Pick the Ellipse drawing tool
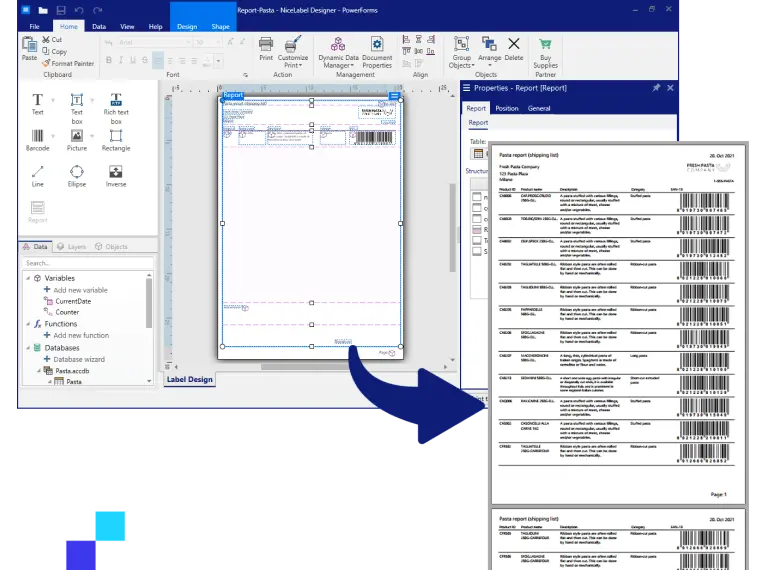Image resolution: width=766 pixels, height=570 pixels. [77, 174]
